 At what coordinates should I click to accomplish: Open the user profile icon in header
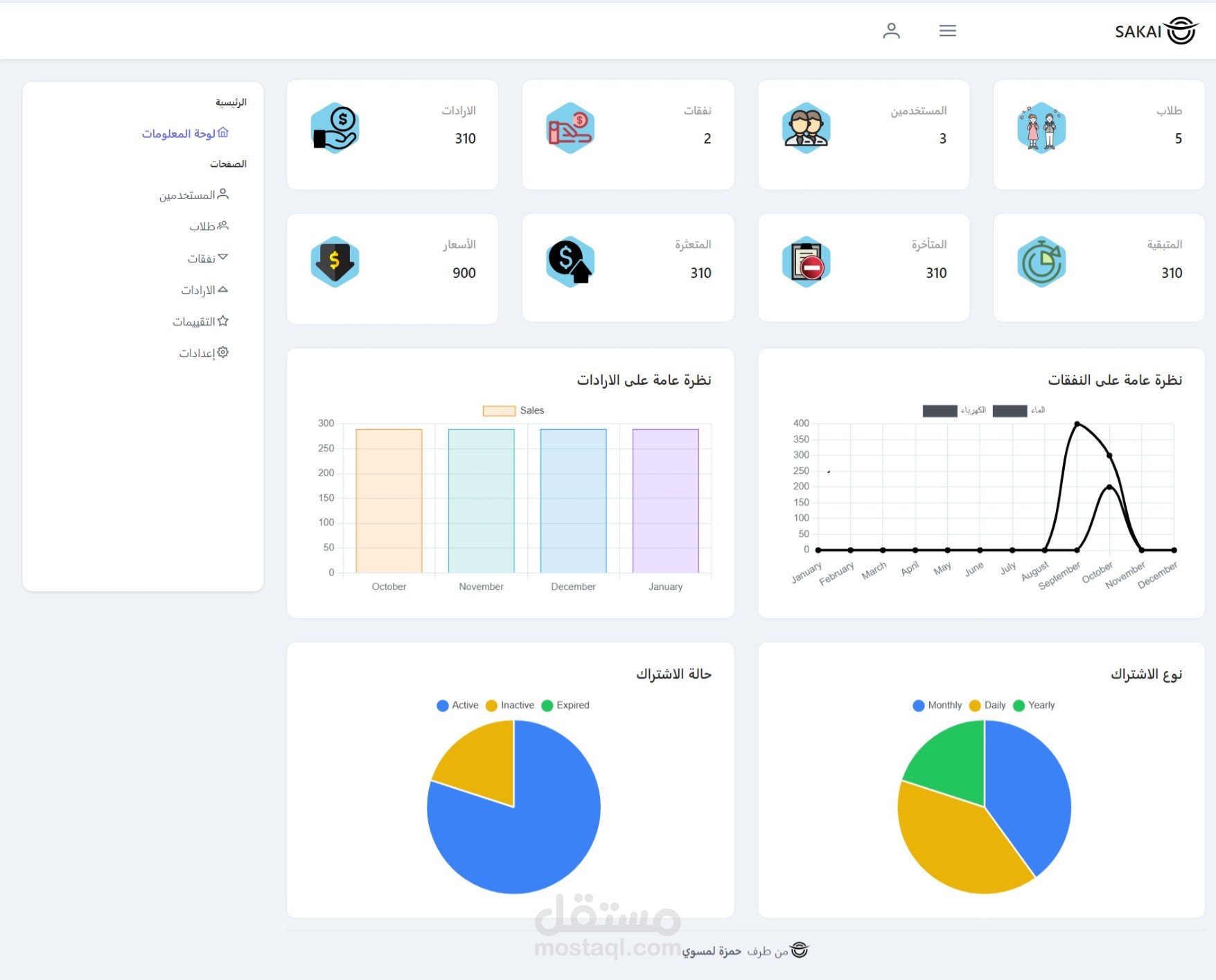(891, 30)
